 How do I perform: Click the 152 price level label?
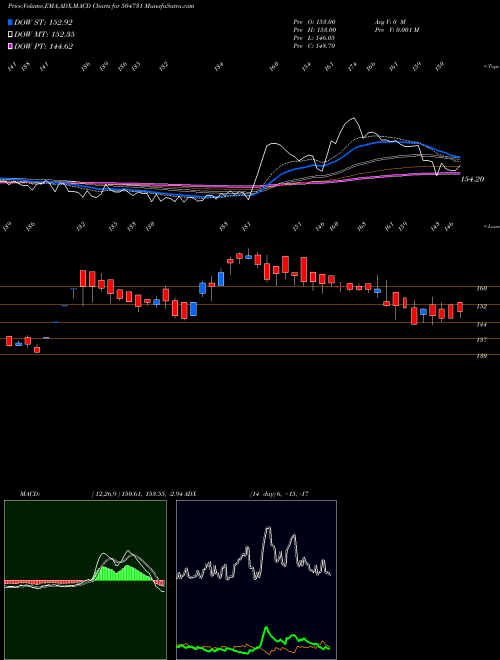click(x=482, y=306)
